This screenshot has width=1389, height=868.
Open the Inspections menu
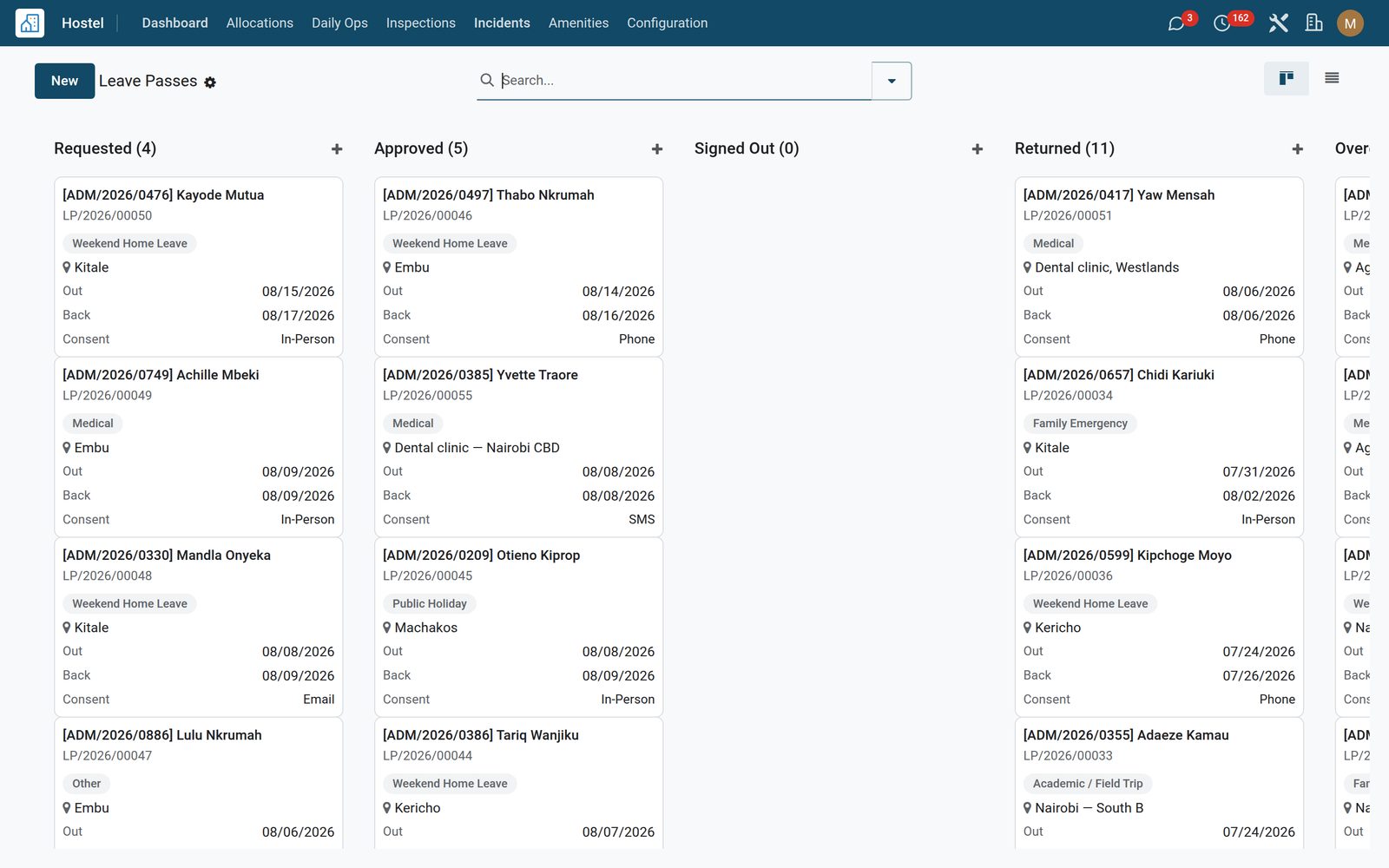tap(421, 23)
